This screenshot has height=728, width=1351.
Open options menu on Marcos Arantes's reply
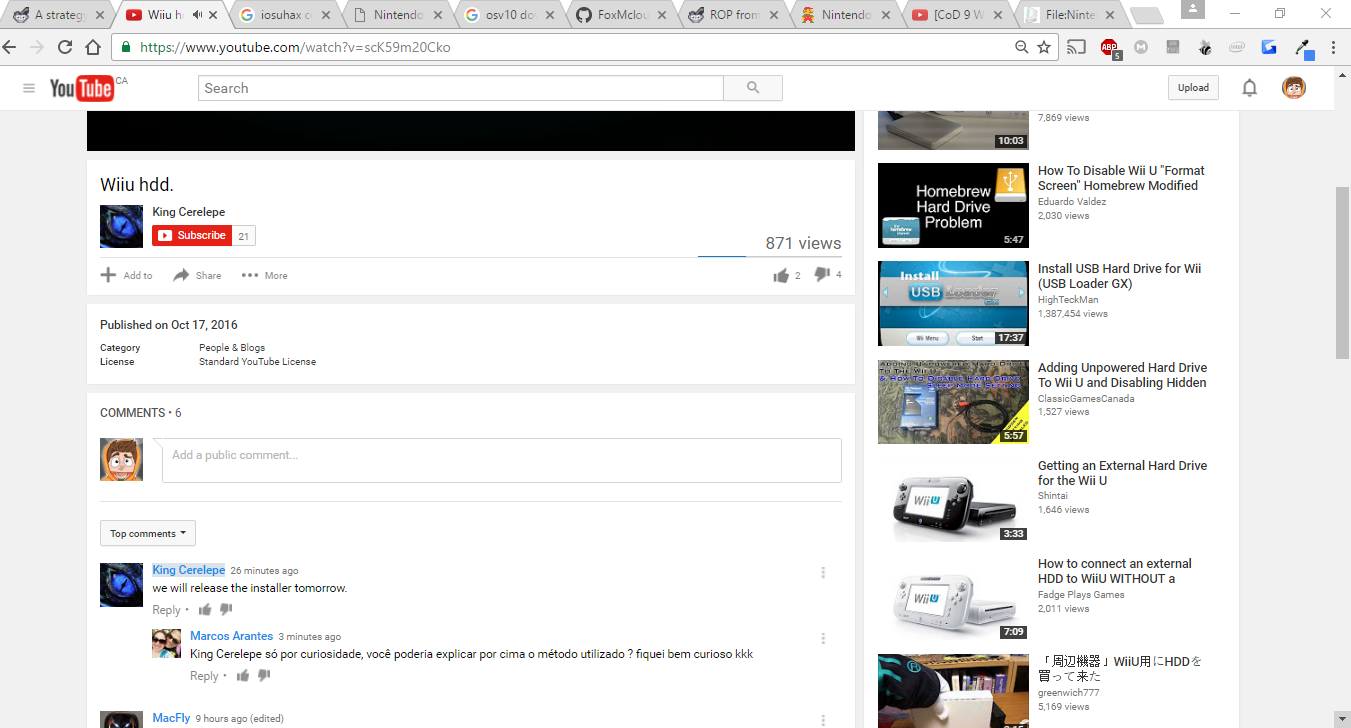pos(823,638)
